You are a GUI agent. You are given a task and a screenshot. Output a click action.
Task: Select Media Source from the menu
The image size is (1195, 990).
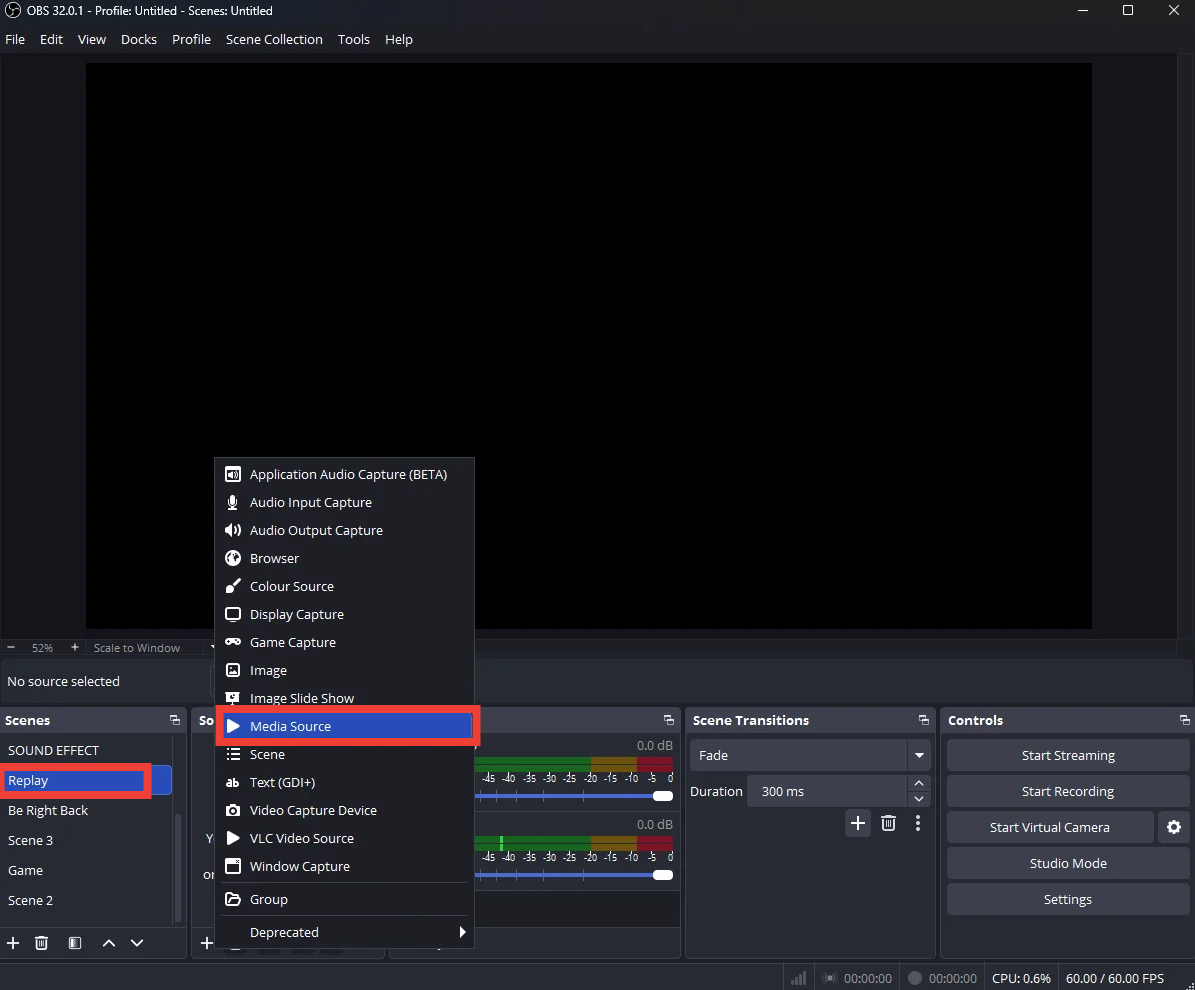point(348,726)
